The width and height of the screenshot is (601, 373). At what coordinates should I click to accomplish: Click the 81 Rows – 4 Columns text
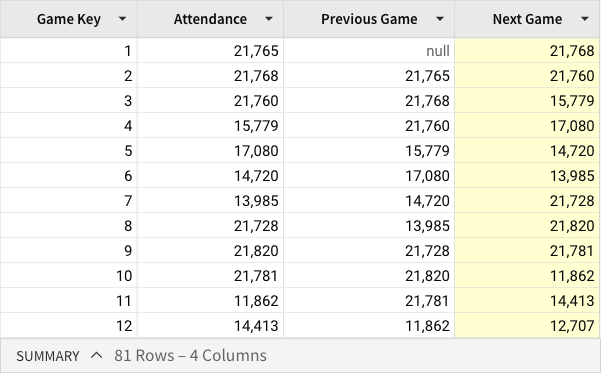(x=190, y=356)
